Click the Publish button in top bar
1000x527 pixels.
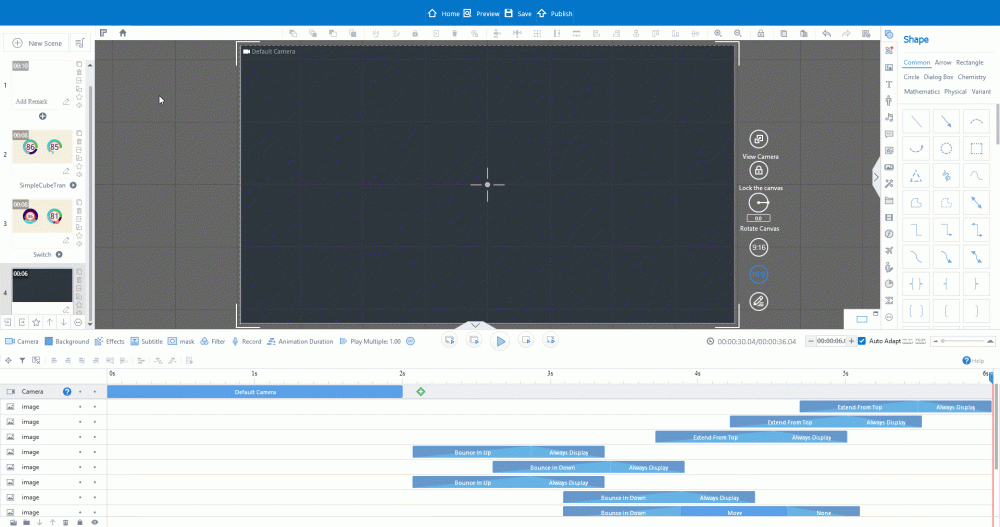(x=555, y=14)
